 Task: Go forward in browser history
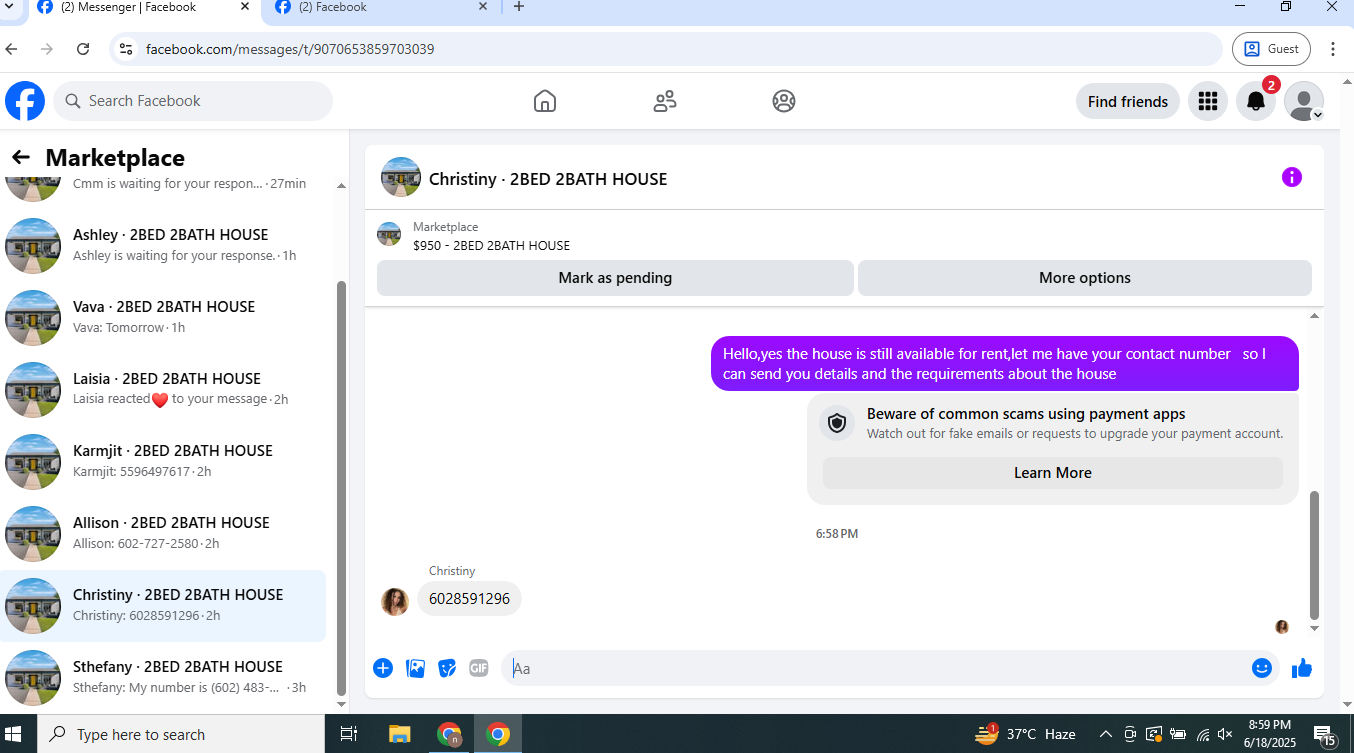coord(47,49)
